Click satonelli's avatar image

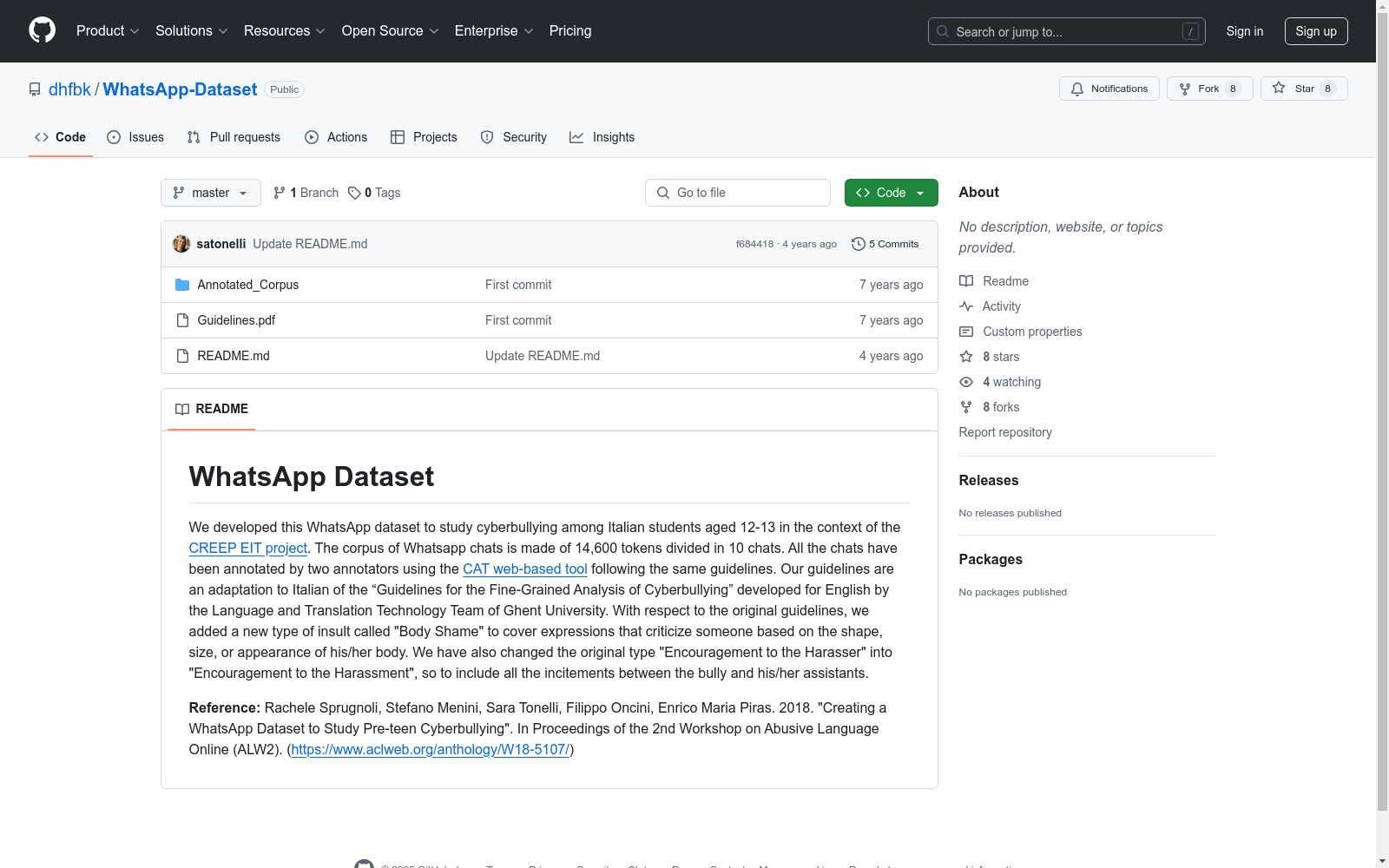pos(181,244)
